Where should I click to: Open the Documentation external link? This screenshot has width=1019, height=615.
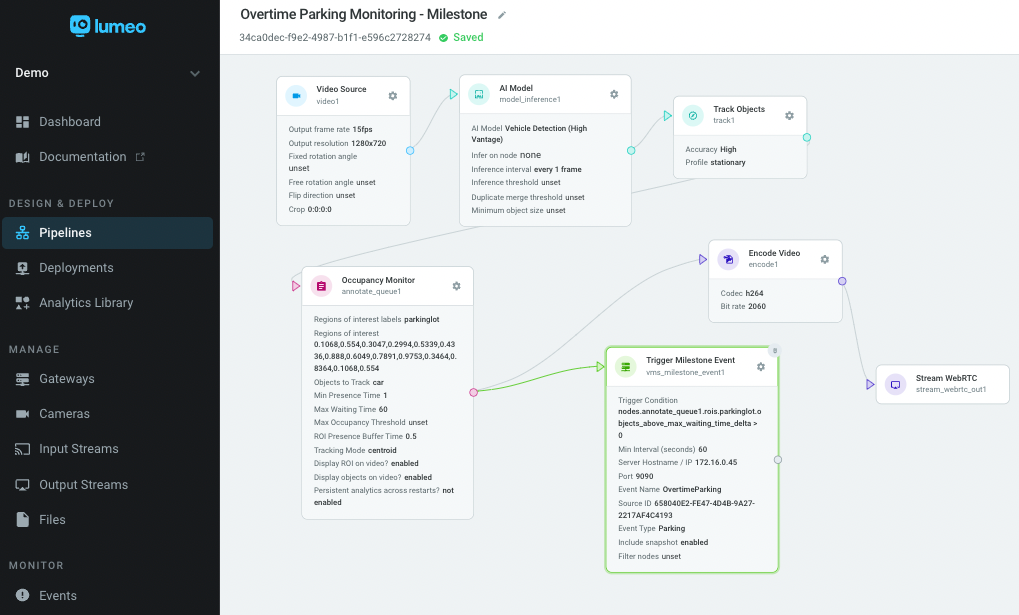(x=82, y=157)
